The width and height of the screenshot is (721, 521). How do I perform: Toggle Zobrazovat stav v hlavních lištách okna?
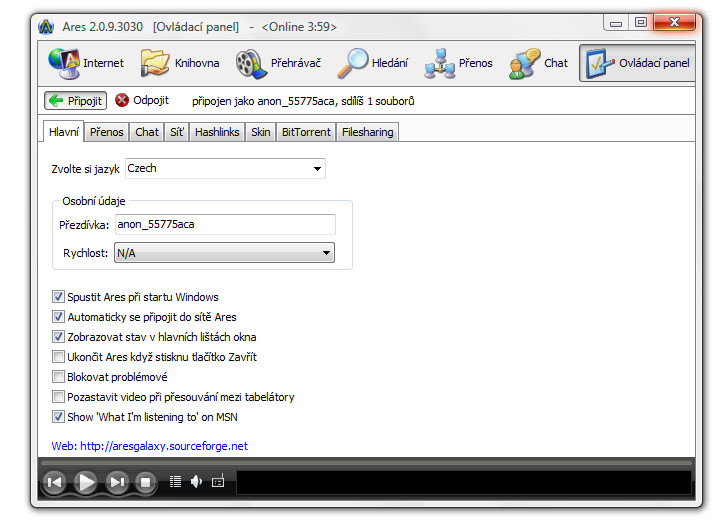click(58, 337)
